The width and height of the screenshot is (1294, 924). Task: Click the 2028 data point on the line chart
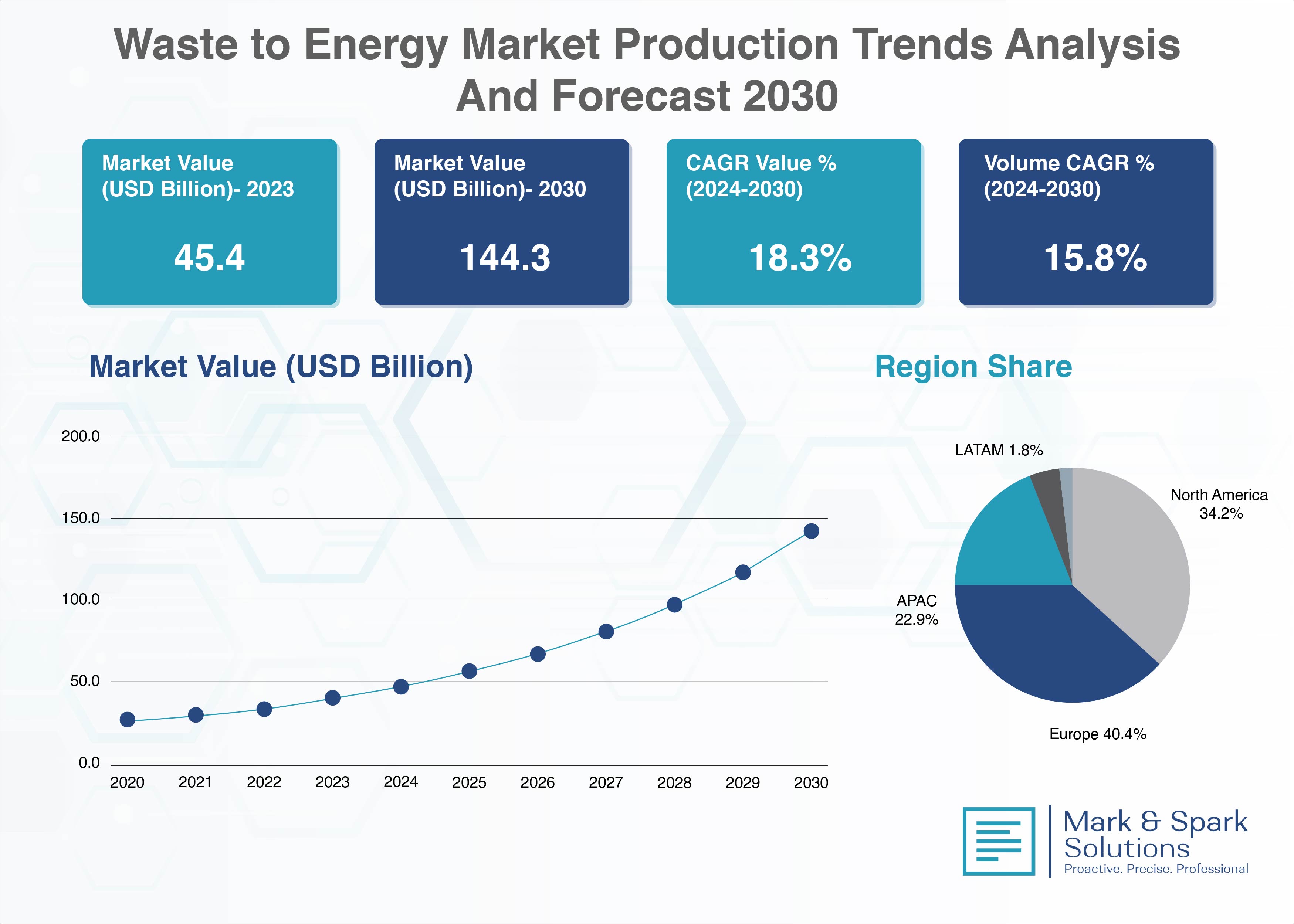pyautogui.click(x=674, y=605)
